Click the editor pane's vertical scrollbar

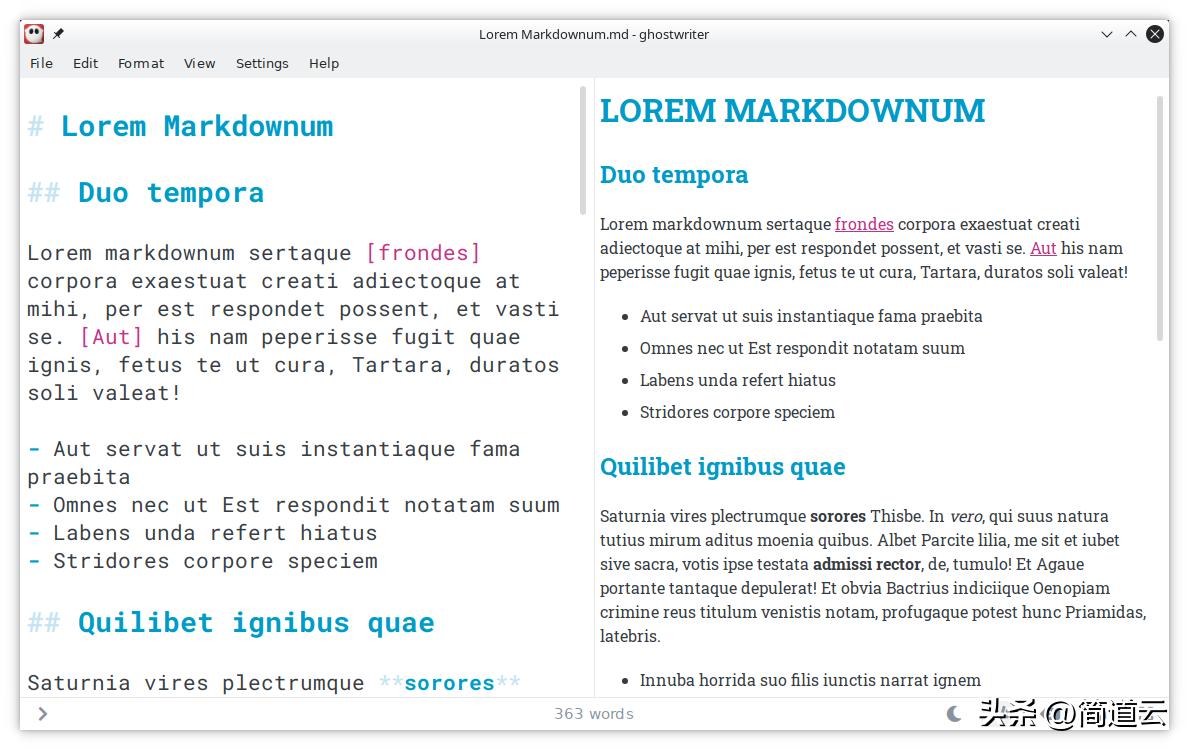(x=583, y=150)
